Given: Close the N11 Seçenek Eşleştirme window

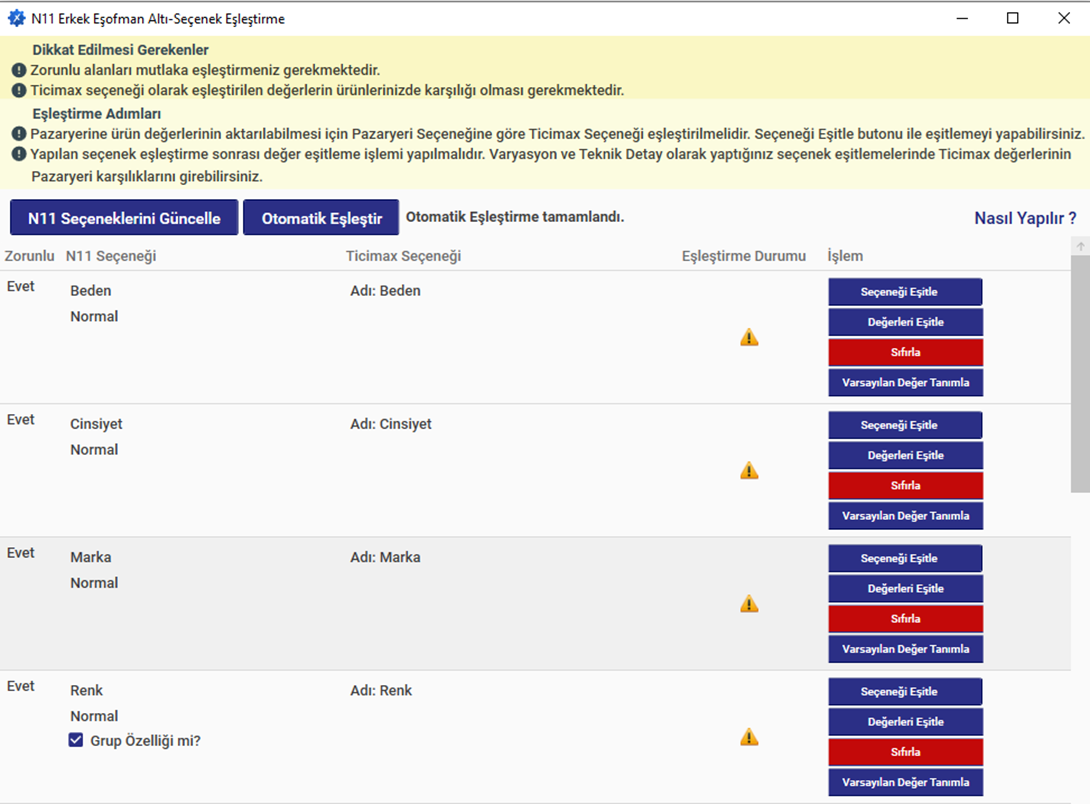Looking at the screenshot, I should tap(1064, 18).
